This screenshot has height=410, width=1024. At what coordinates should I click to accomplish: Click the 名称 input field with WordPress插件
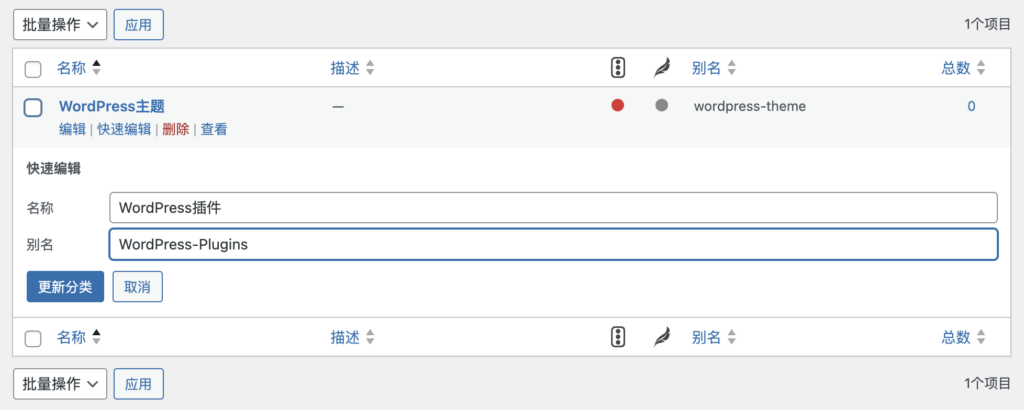point(553,208)
